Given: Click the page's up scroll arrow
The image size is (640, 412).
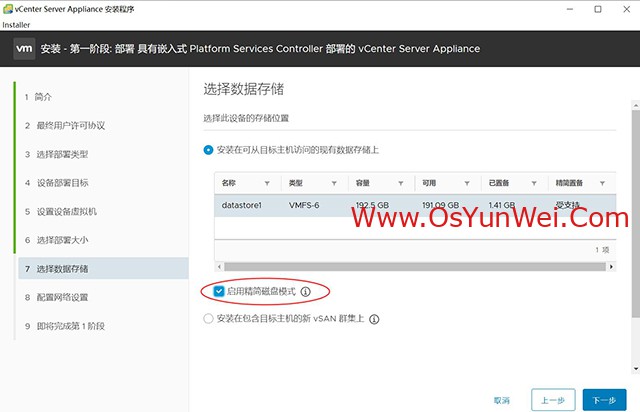Looking at the screenshot, I should coord(636,105).
